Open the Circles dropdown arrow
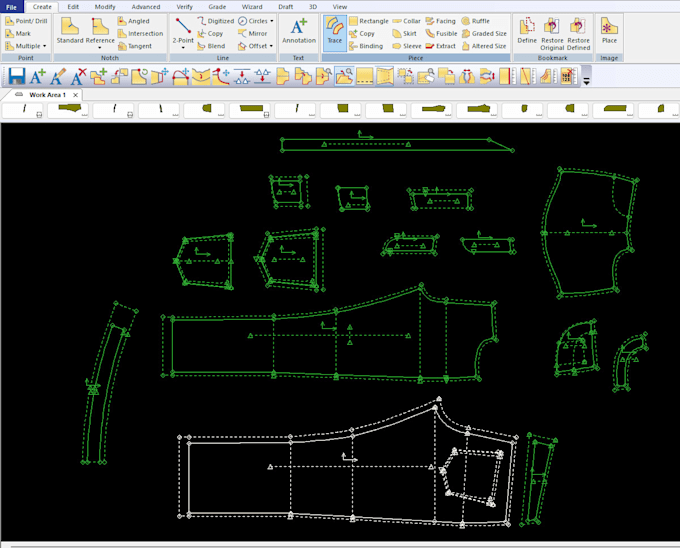 point(272,21)
